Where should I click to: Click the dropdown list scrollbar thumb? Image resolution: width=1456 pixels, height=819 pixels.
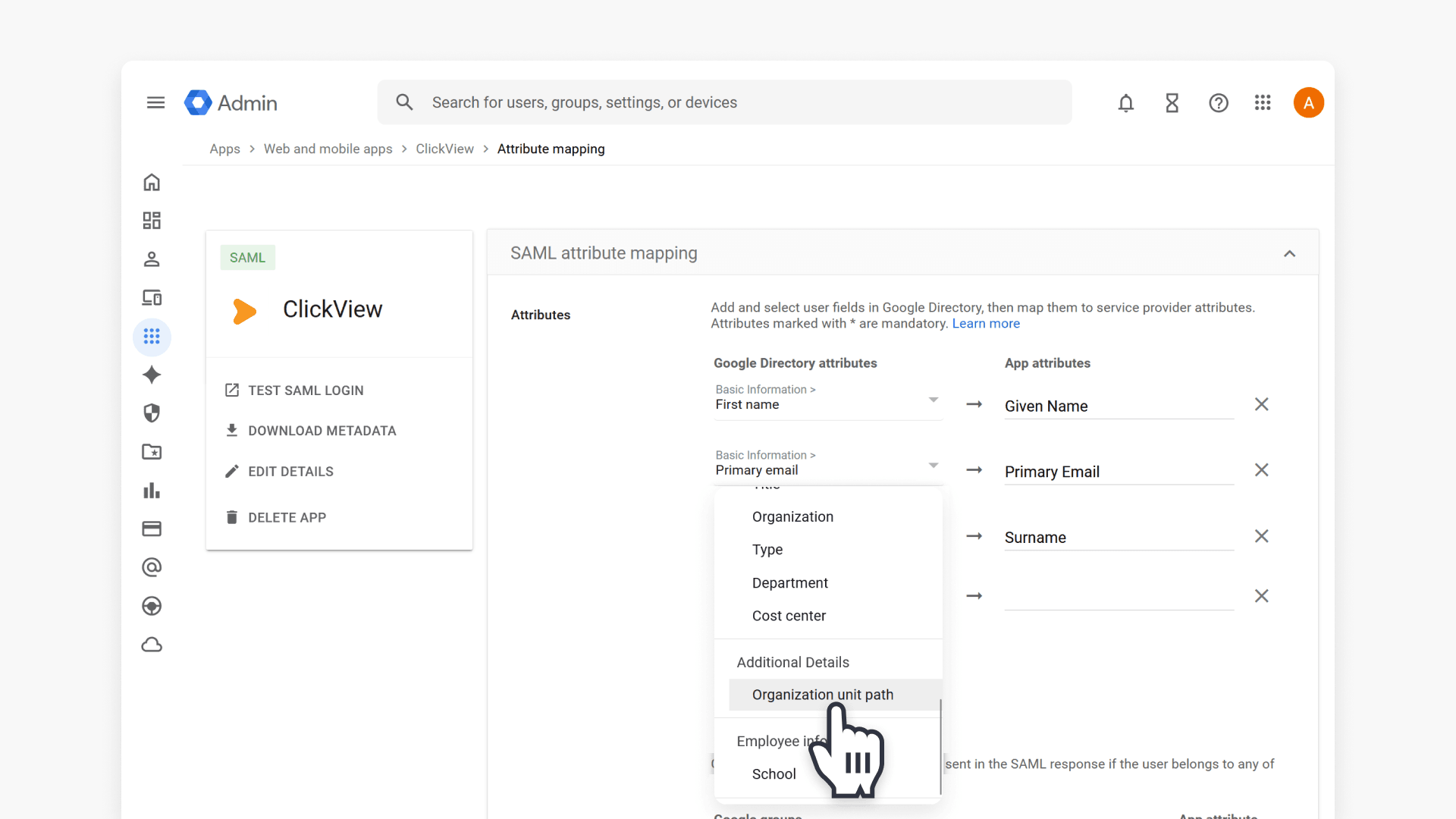pos(940,746)
